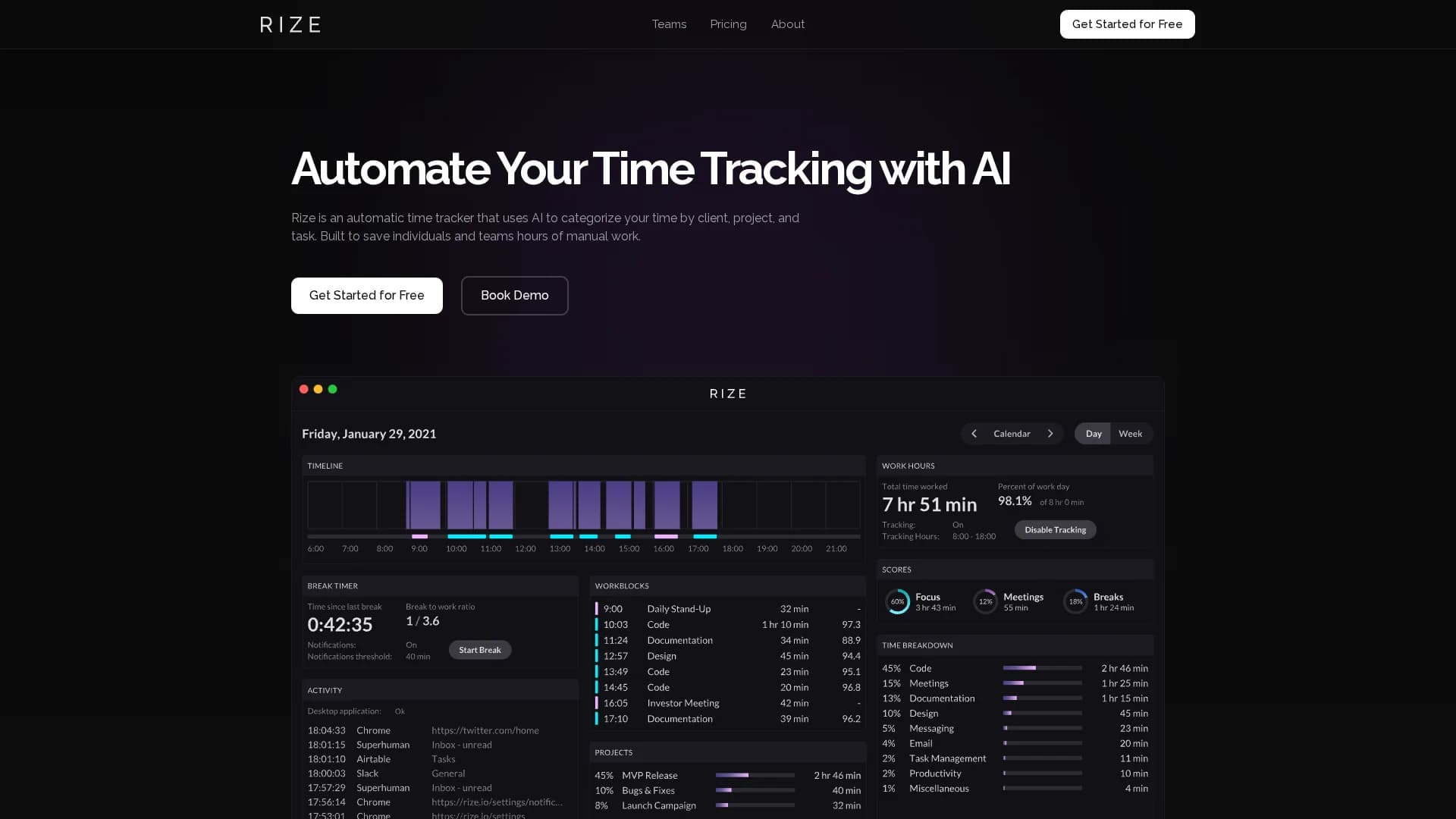Image resolution: width=1456 pixels, height=819 pixels.
Task: Click the Start Break button
Action: (479, 650)
